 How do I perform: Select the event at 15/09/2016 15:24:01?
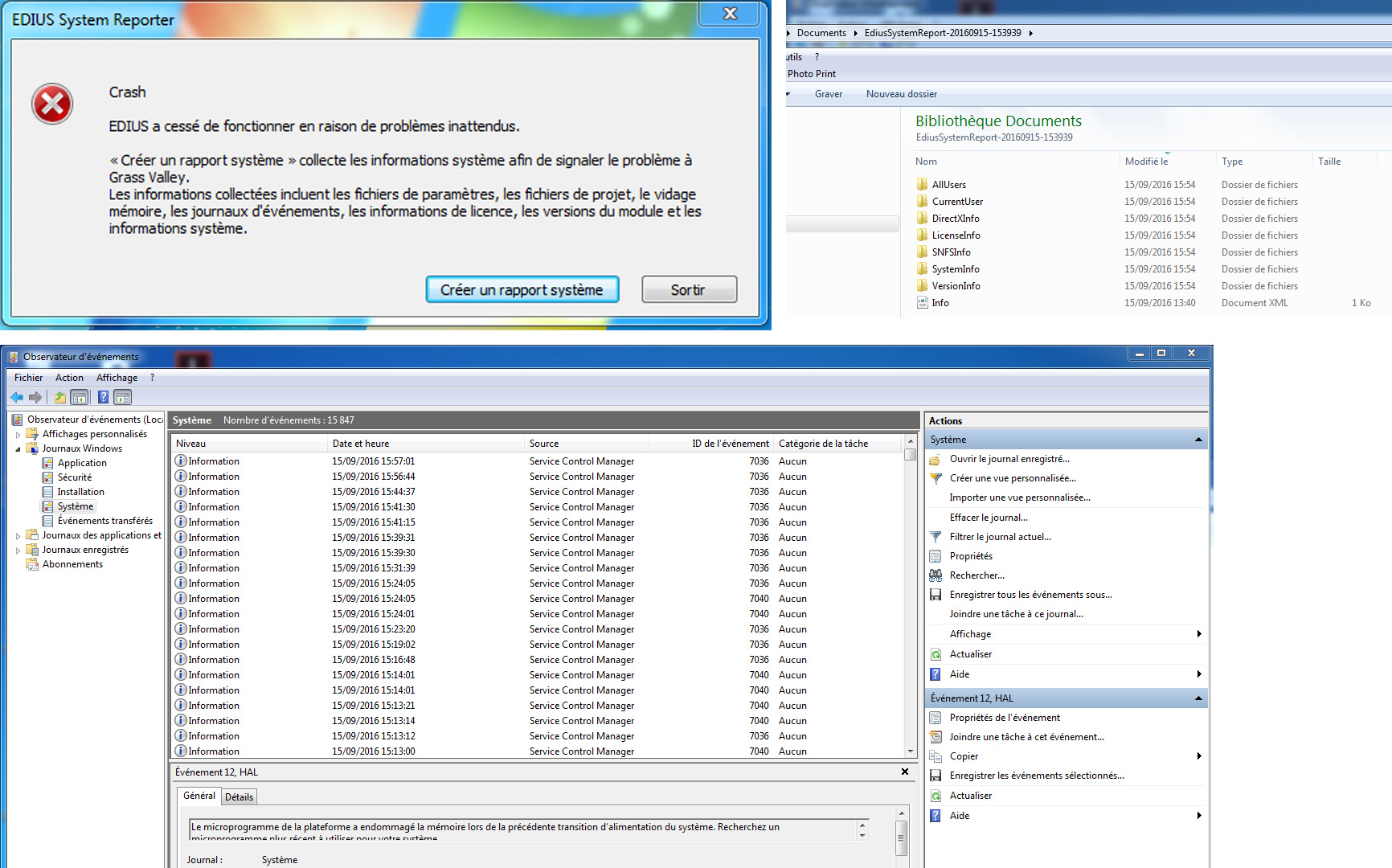tap(537, 614)
